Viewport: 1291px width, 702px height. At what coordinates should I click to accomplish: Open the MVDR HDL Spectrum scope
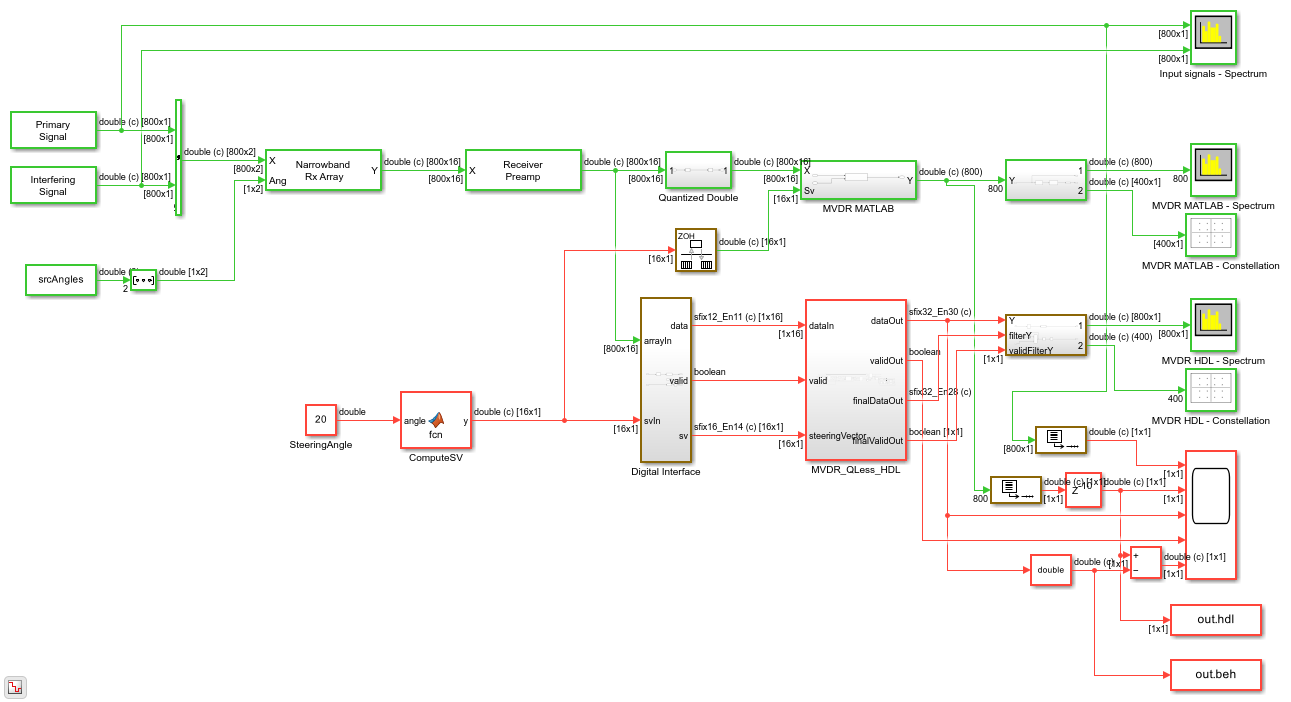point(1213,325)
